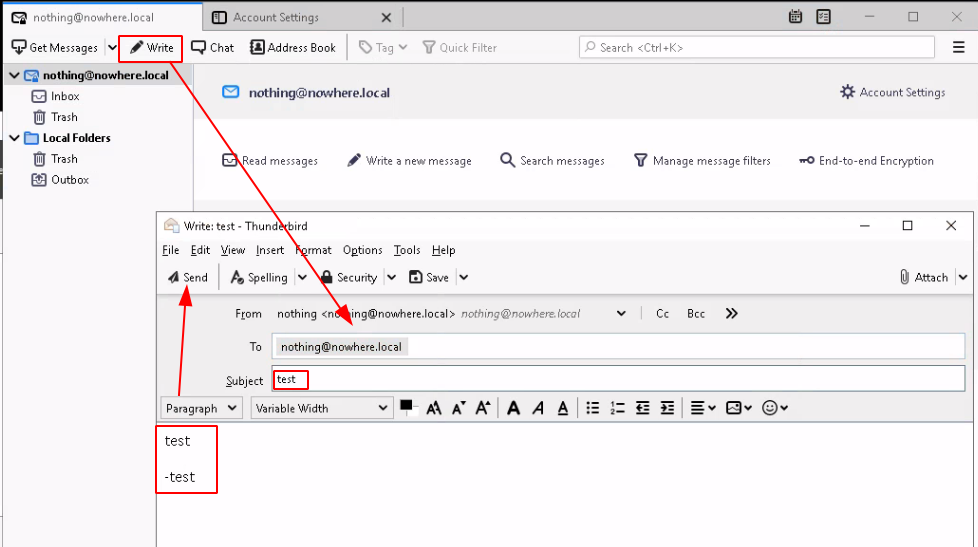Select the Local Folders root item
This screenshot has width=978, height=547.
click(x=76, y=138)
